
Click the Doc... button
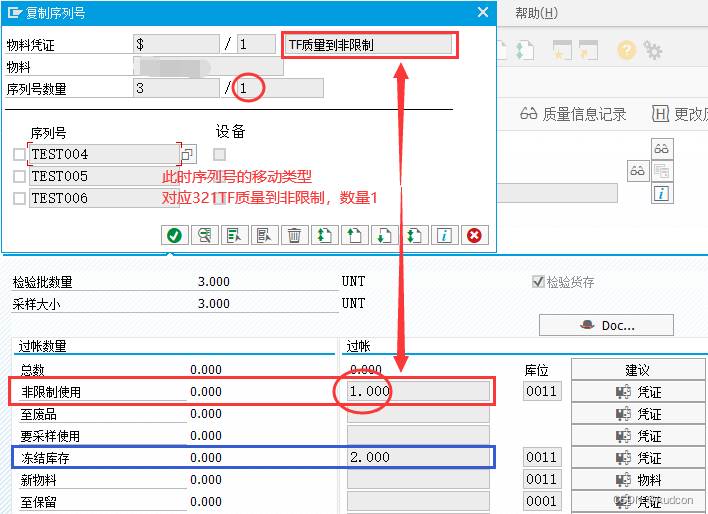[606, 325]
